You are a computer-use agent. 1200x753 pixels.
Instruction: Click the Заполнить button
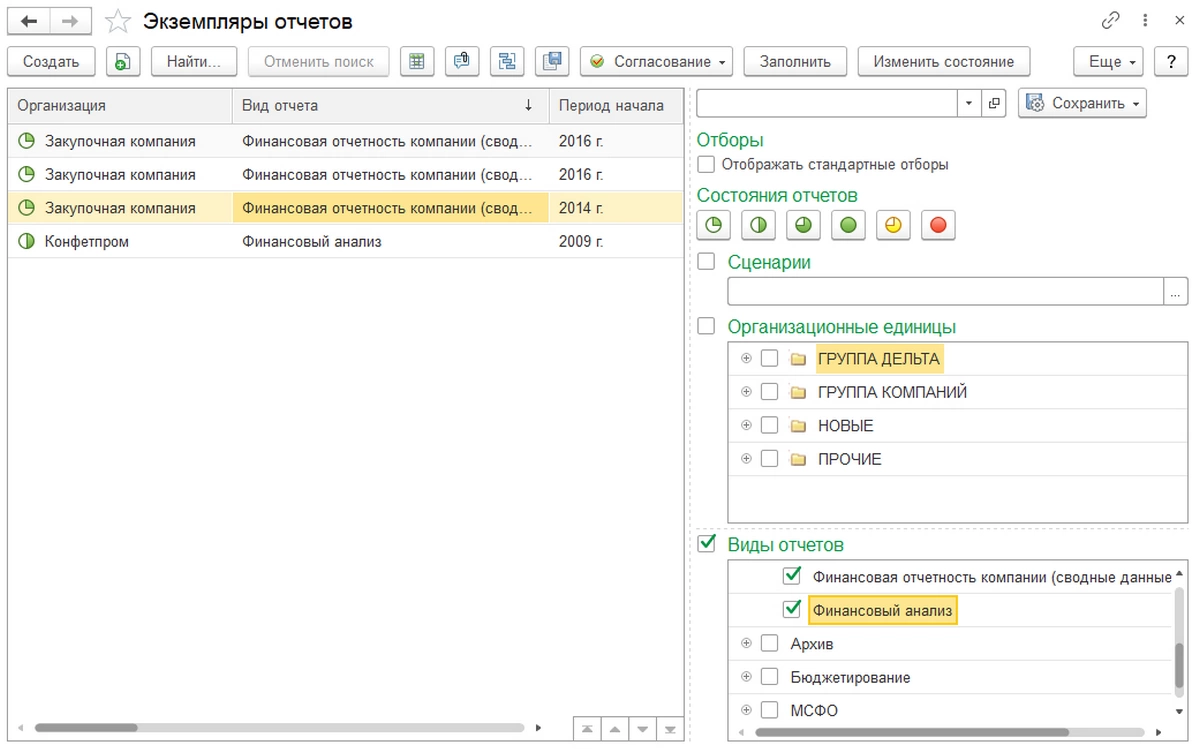[x=795, y=61]
